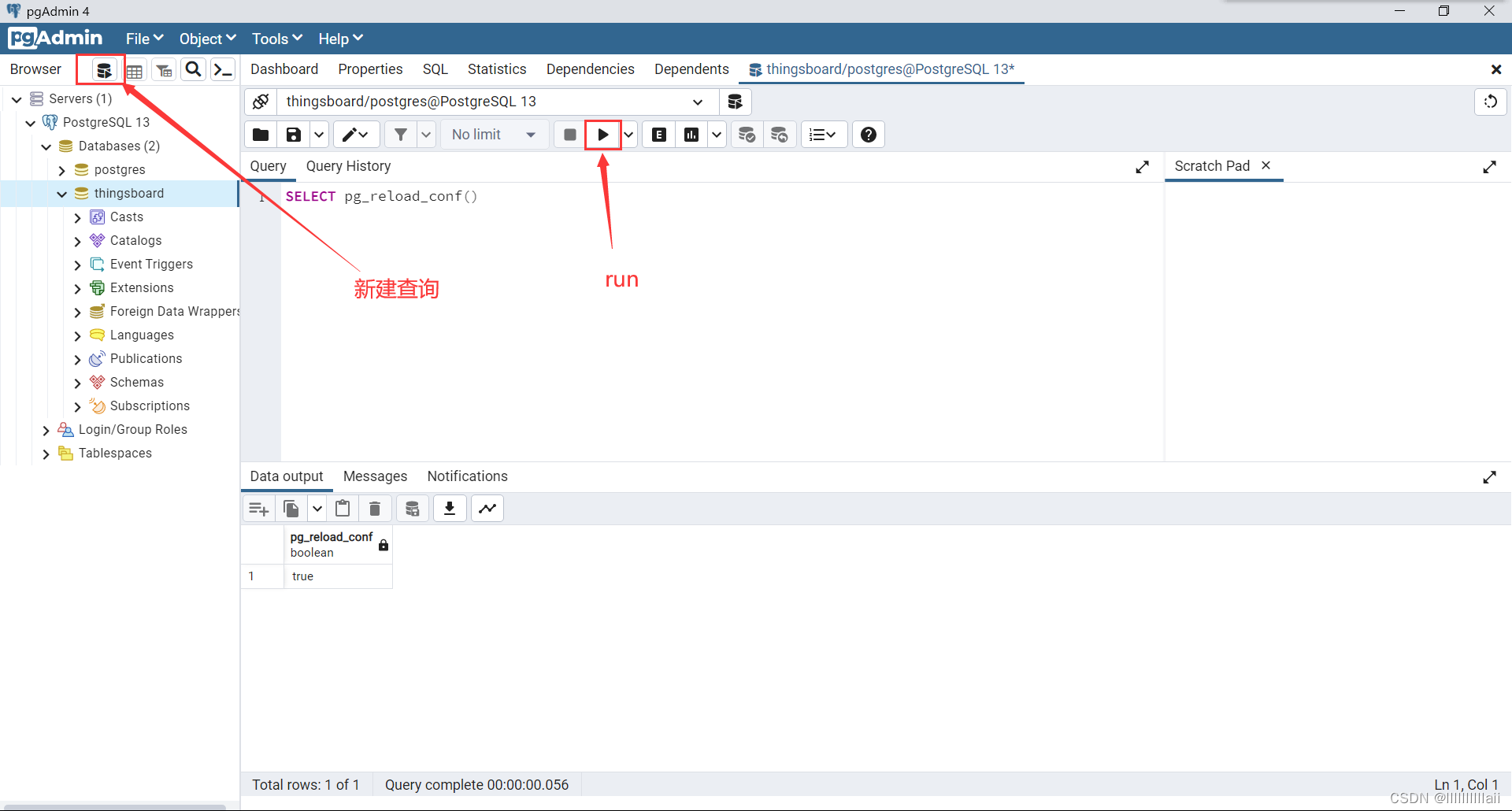Click the Save File disk icon

click(x=294, y=135)
